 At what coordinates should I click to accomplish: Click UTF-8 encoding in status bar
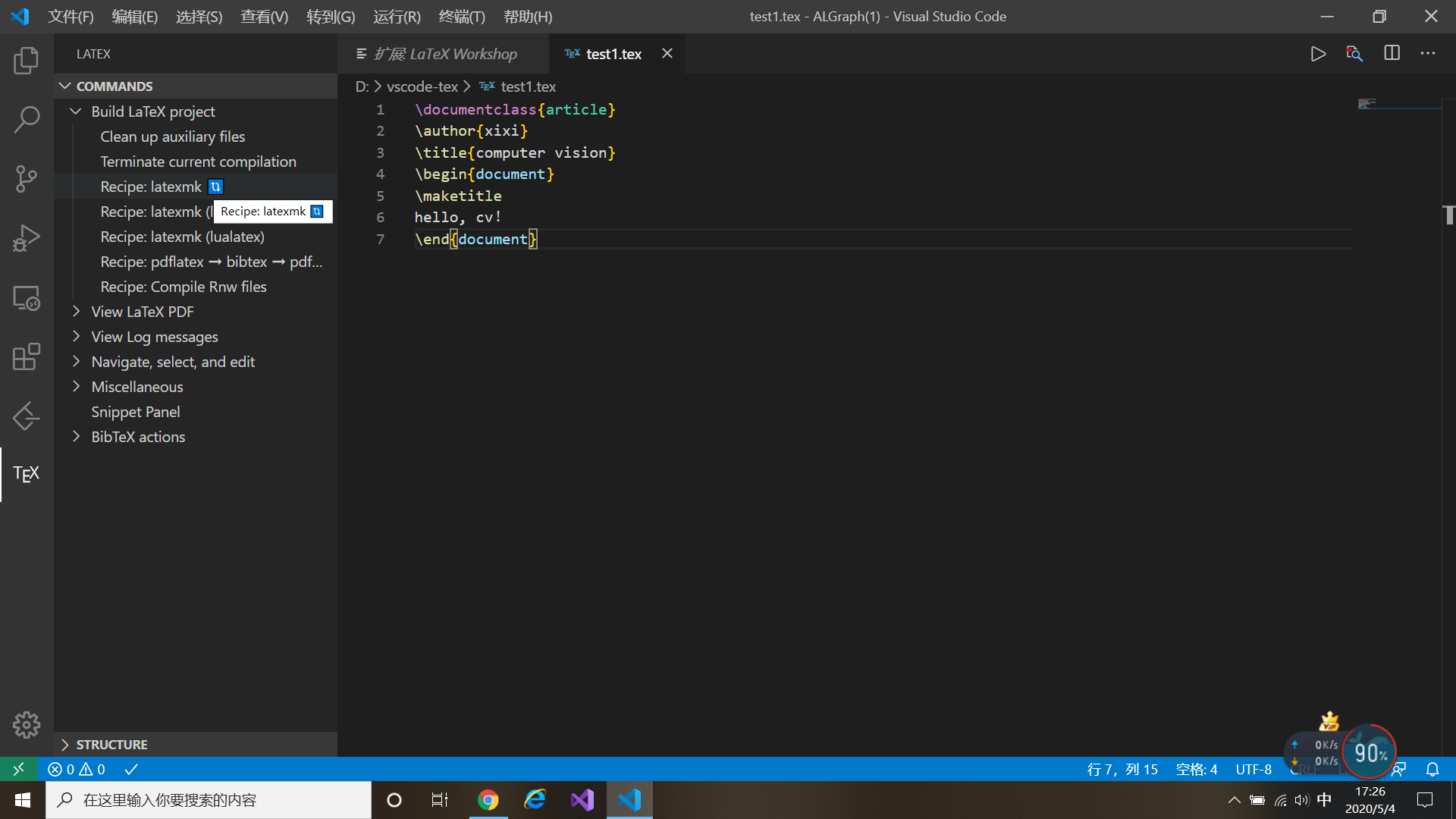pos(1254,770)
